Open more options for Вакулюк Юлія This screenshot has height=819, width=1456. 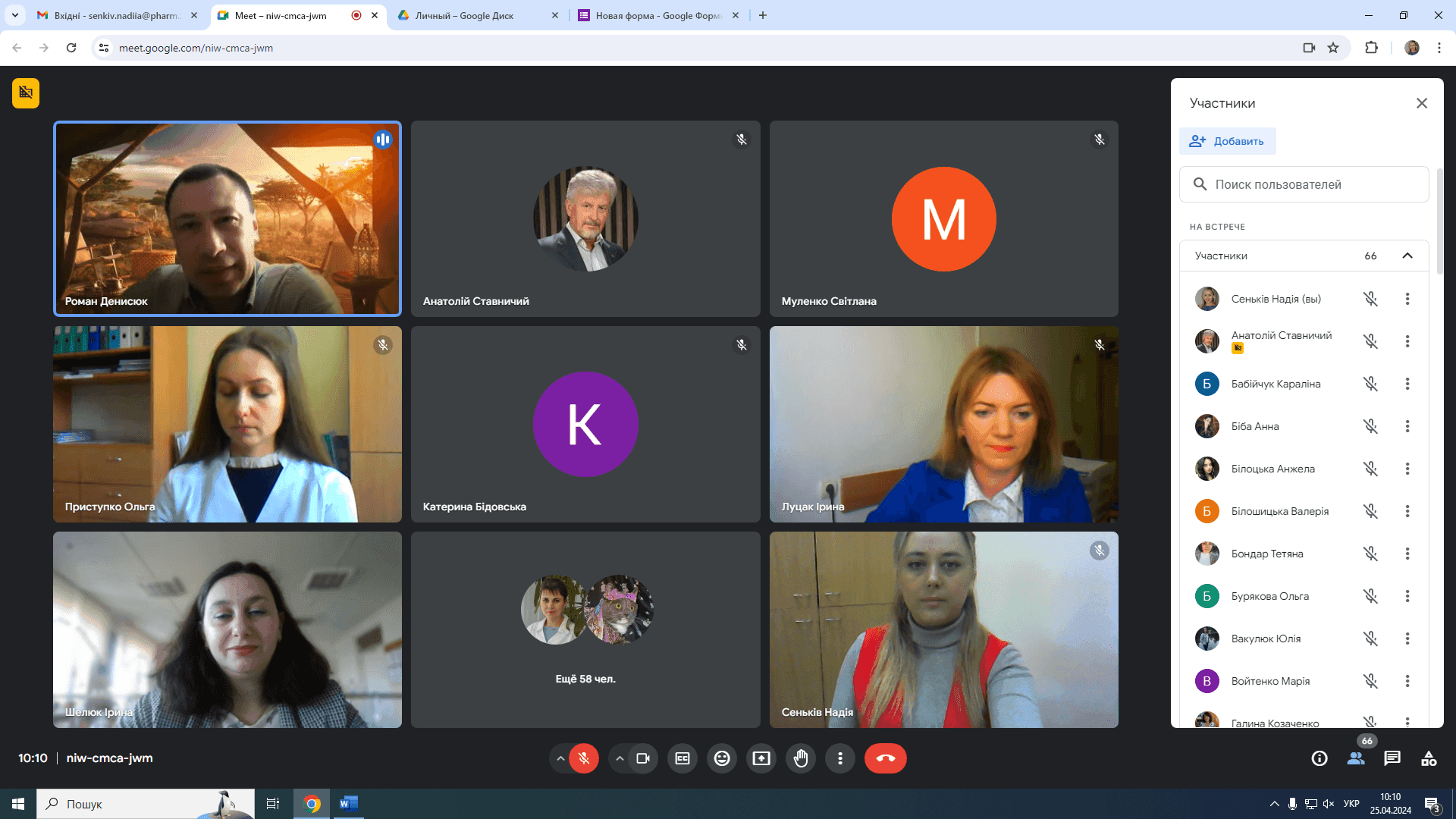click(x=1407, y=639)
